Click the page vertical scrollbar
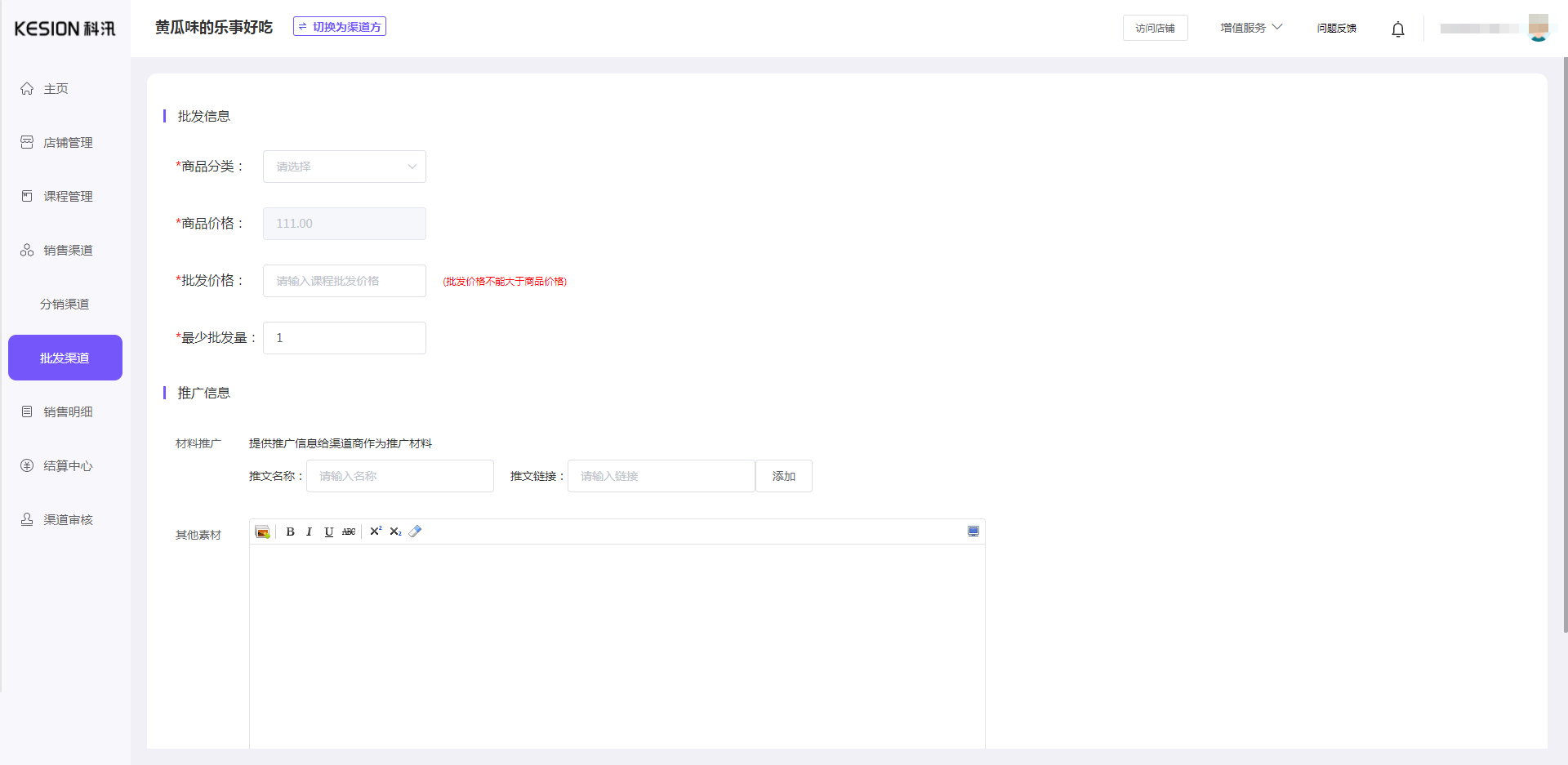 (x=1564, y=343)
